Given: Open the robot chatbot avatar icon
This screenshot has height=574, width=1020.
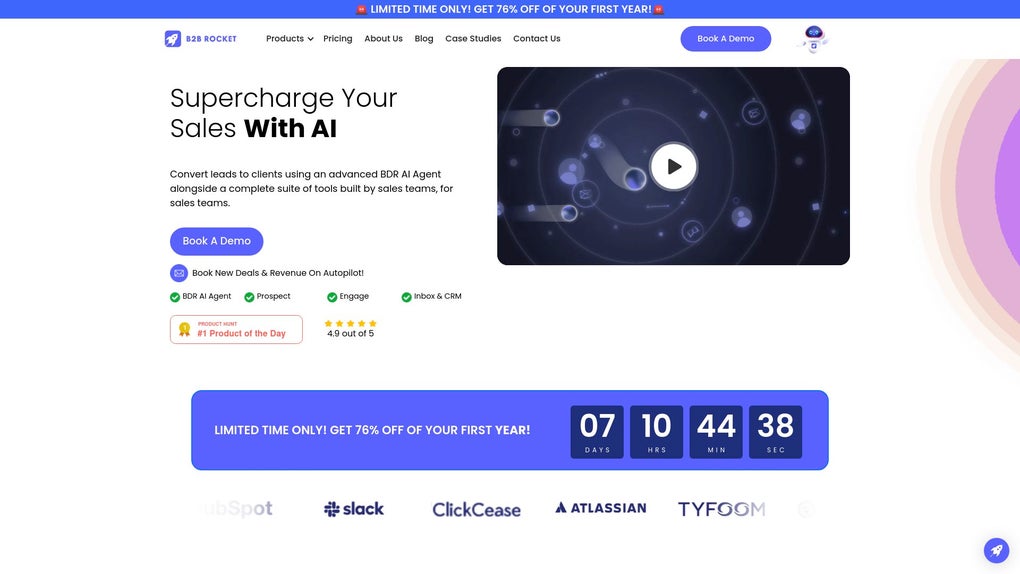Looking at the screenshot, I should [814, 39].
